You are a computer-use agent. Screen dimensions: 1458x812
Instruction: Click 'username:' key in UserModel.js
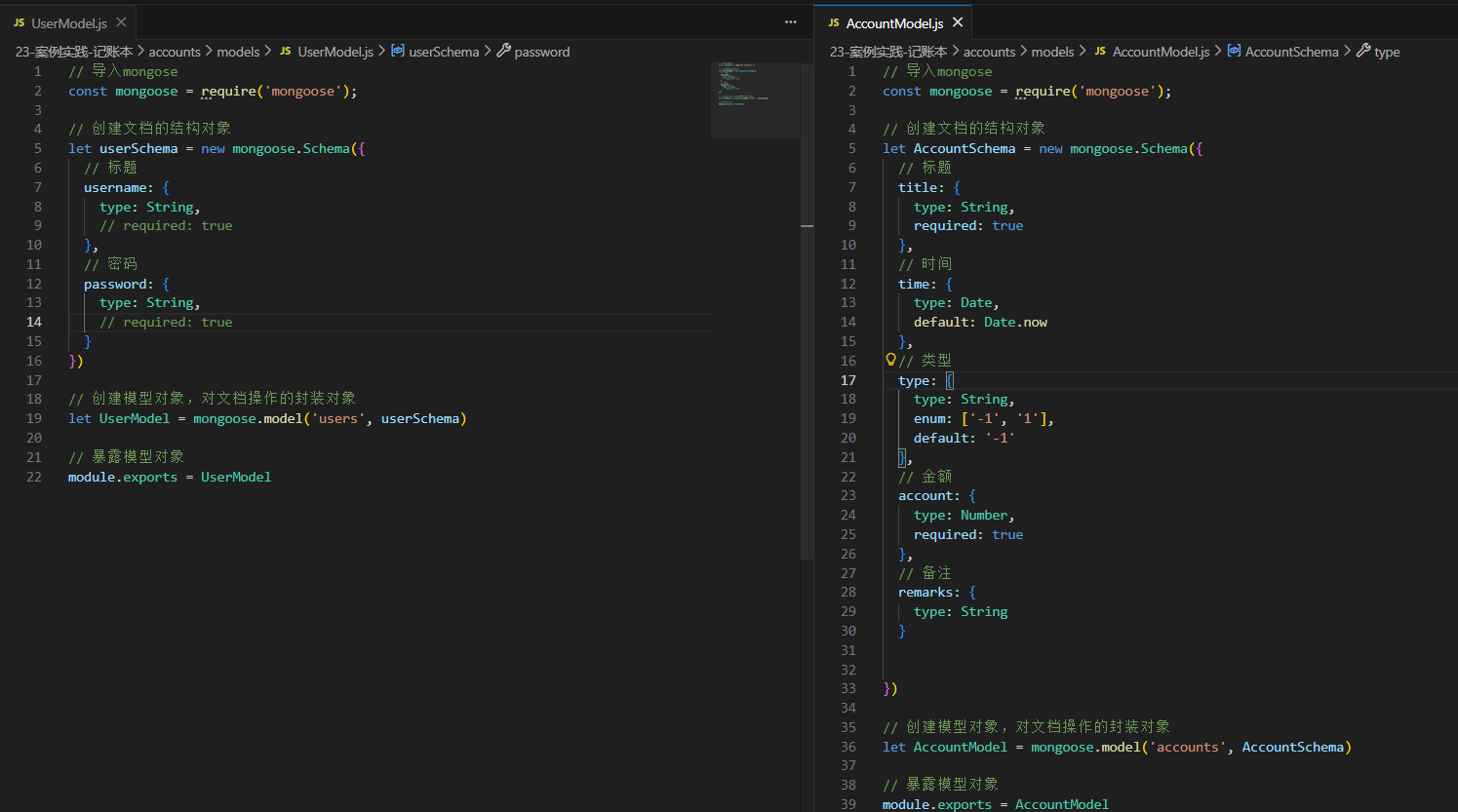[x=119, y=187]
